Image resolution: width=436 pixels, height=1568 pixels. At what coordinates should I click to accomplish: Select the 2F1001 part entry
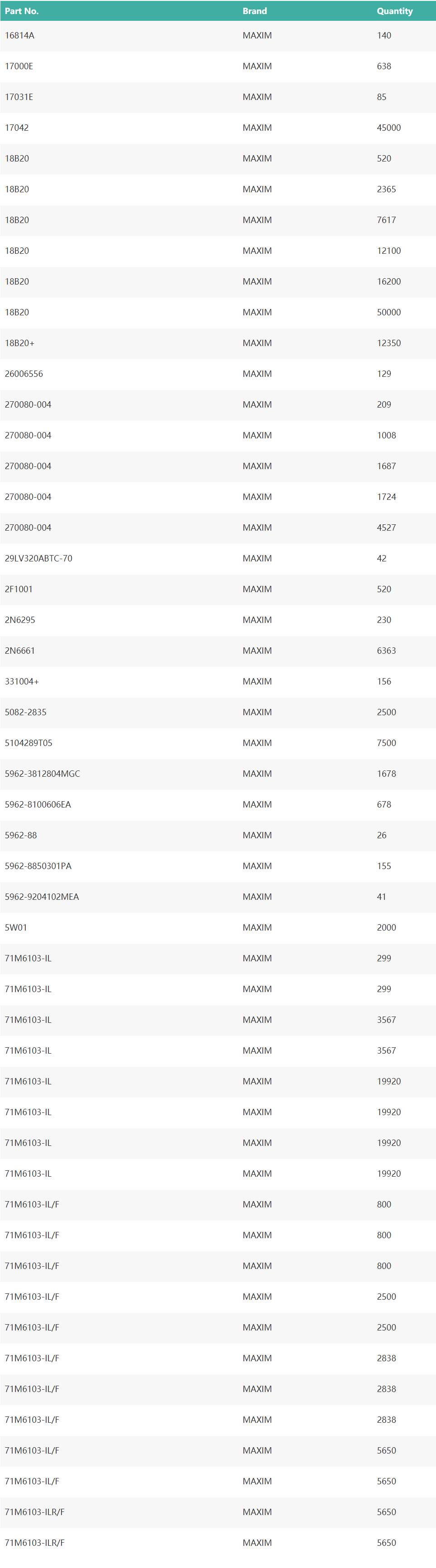click(x=19, y=589)
